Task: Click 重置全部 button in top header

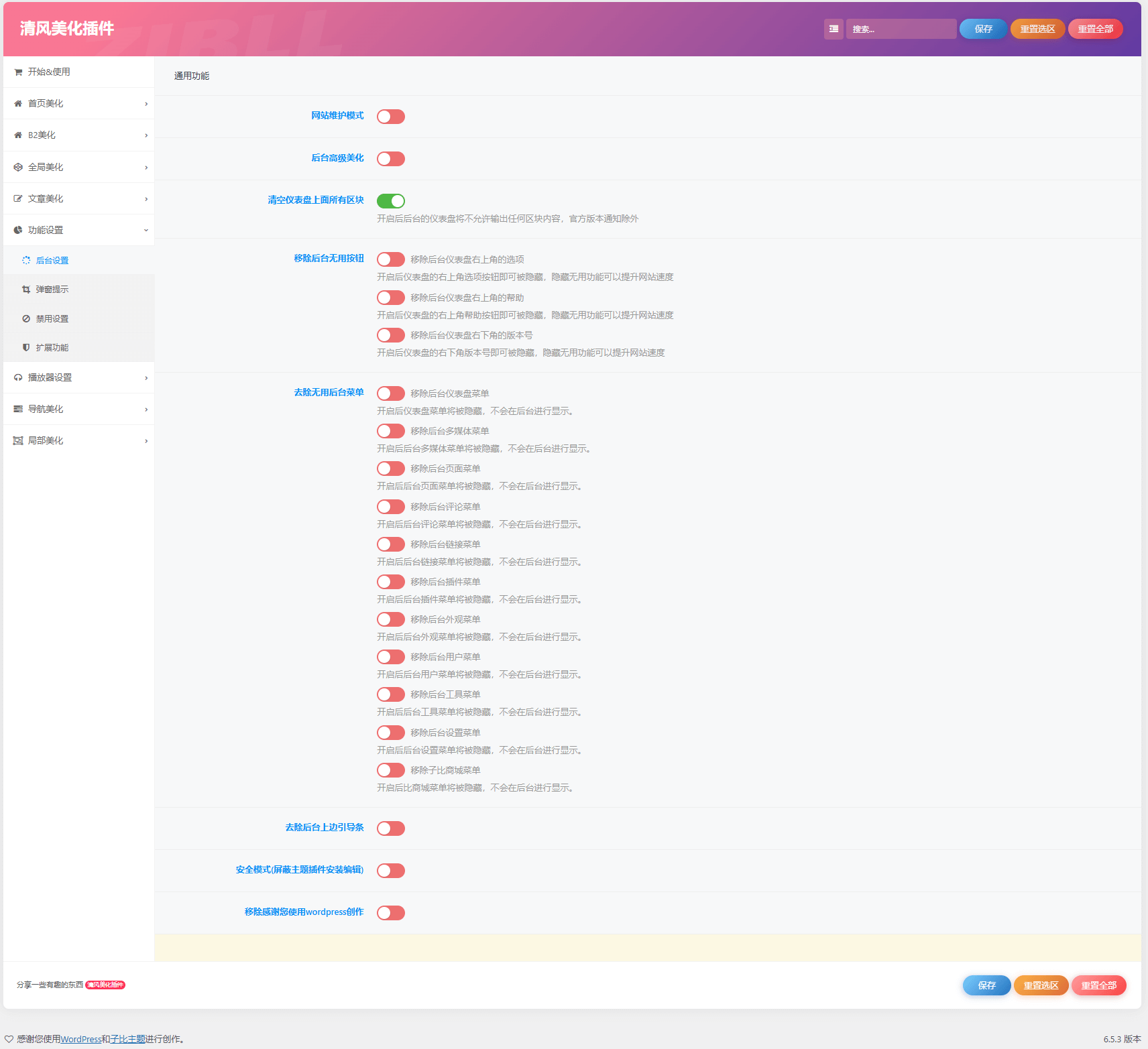Action: [1095, 29]
